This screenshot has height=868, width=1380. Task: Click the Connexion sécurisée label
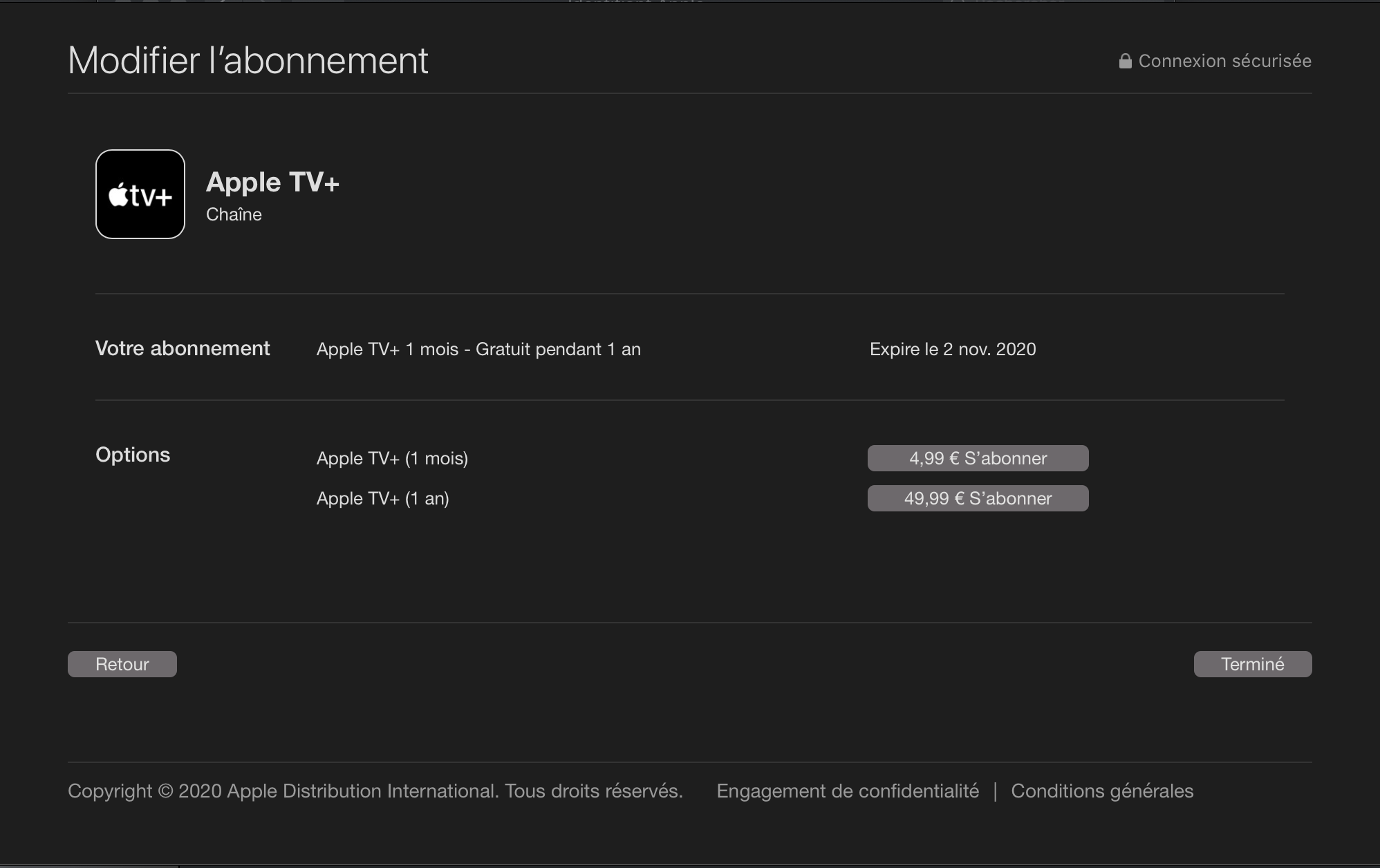click(1224, 62)
